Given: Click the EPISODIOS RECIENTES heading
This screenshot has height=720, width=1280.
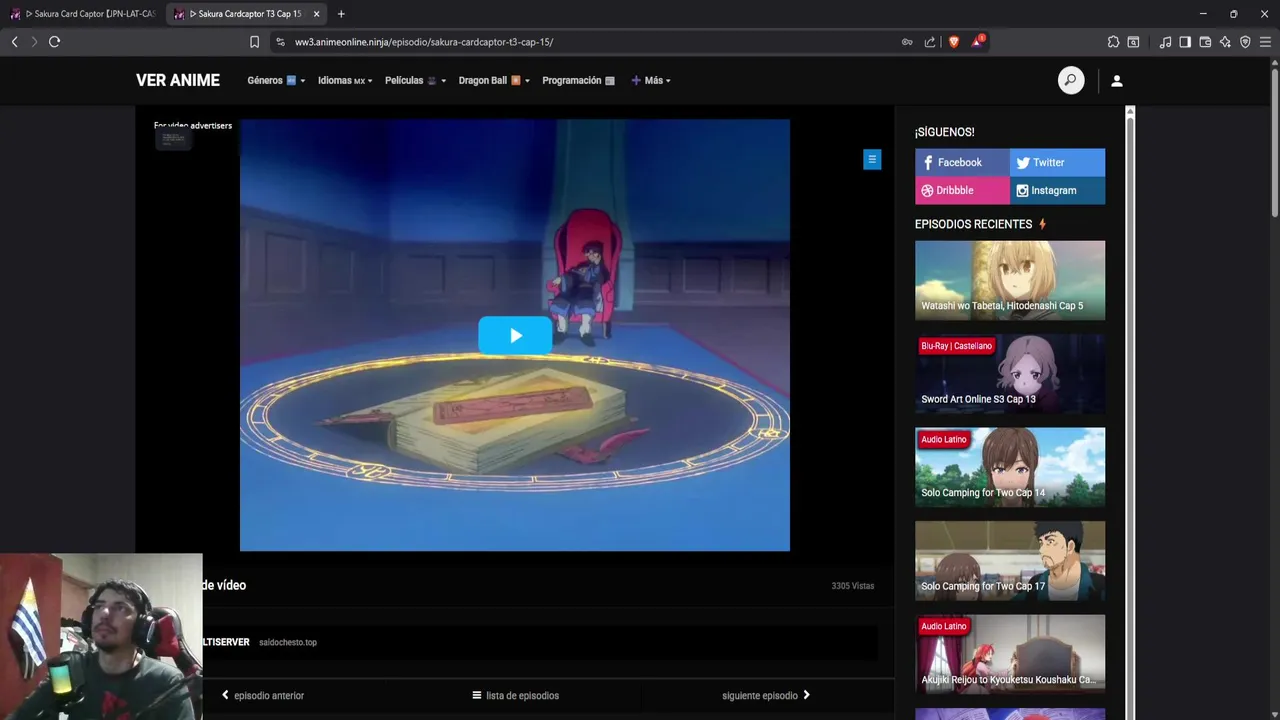Looking at the screenshot, I should coord(973,225).
